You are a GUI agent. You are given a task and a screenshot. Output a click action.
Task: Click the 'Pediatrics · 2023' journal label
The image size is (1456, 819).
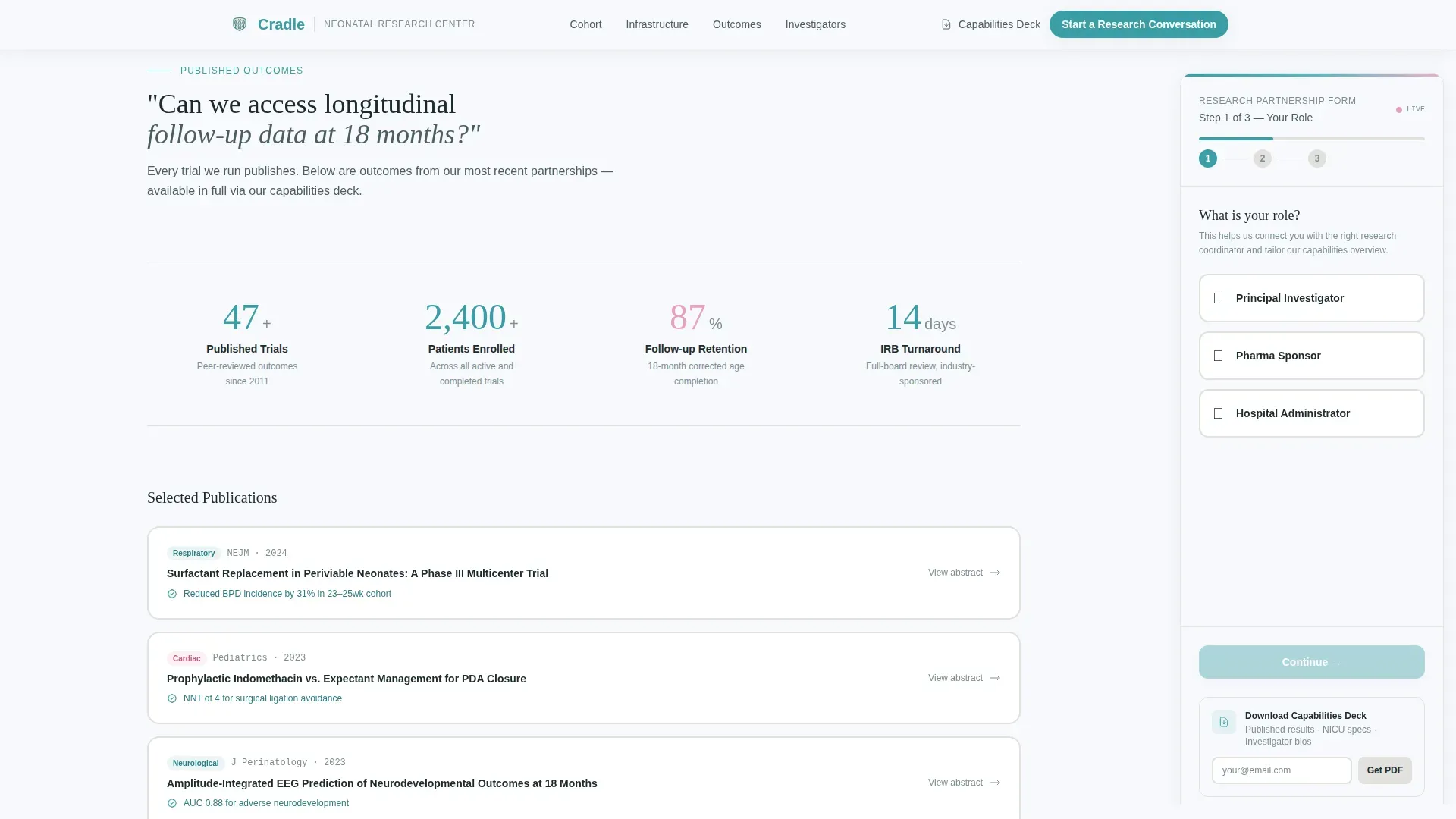(x=259, y=658)
